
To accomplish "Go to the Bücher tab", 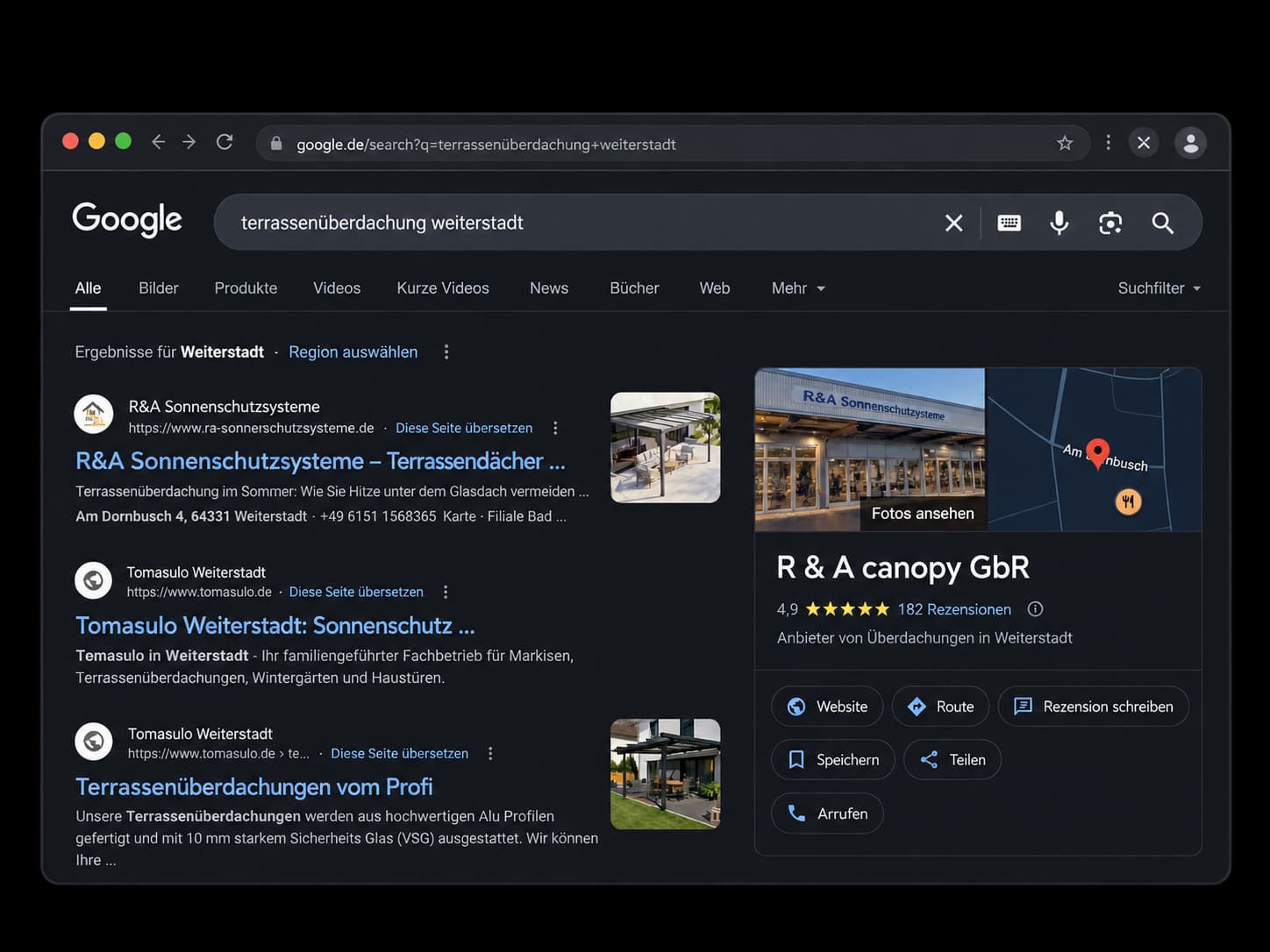I will (x=634, y=288).
